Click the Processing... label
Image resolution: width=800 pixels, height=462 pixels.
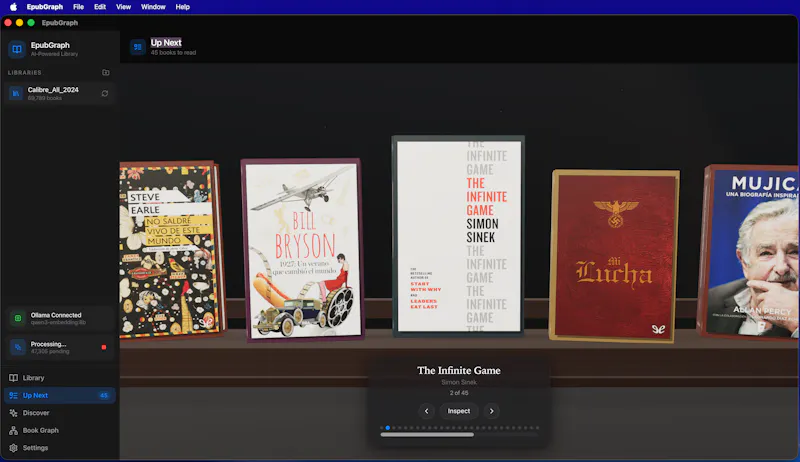click(x=48, y=344)
